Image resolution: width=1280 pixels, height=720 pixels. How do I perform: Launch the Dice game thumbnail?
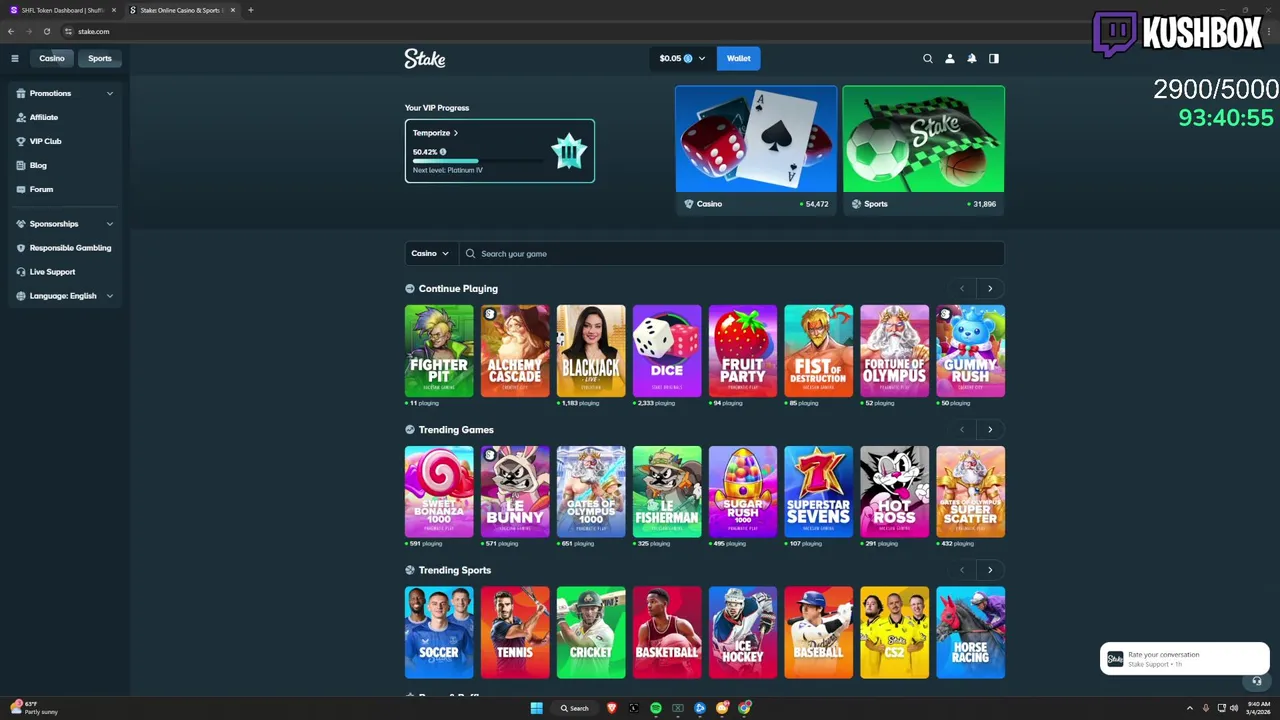tap(667, 351)
